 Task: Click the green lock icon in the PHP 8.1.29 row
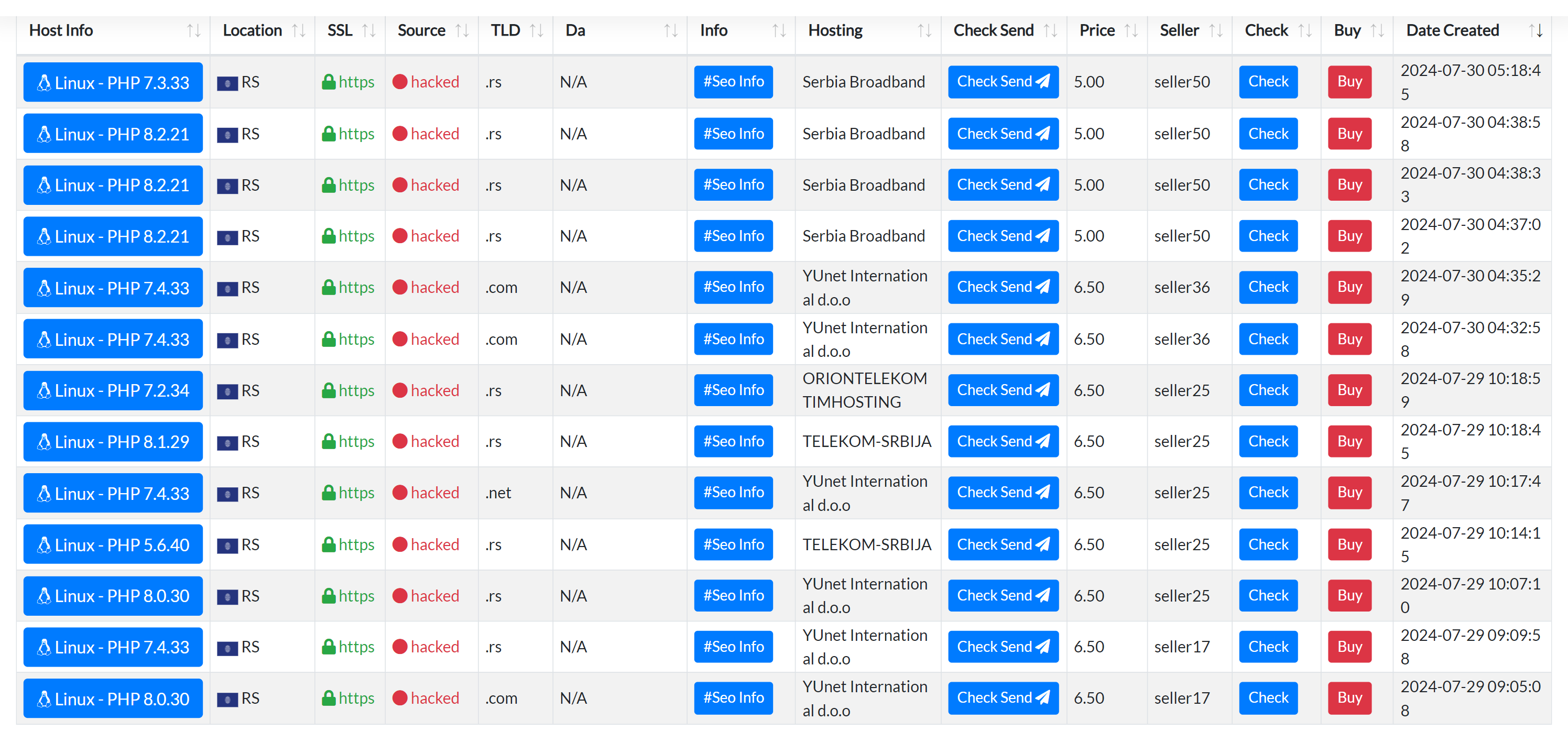(329, 441)
